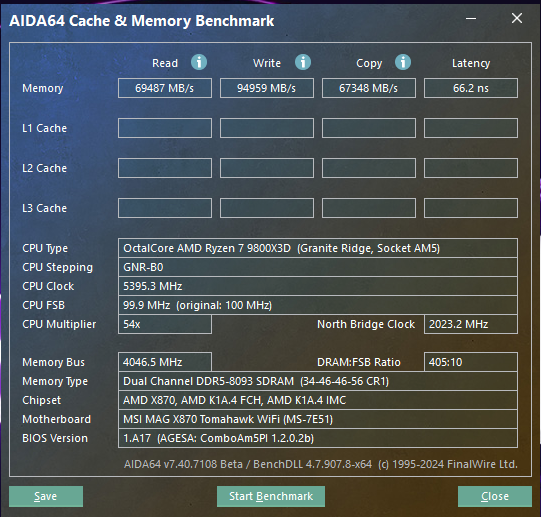This screenshot has height=517, width=541.
Task: Select the Memory Write result field
Action: (x=267, y=88)
